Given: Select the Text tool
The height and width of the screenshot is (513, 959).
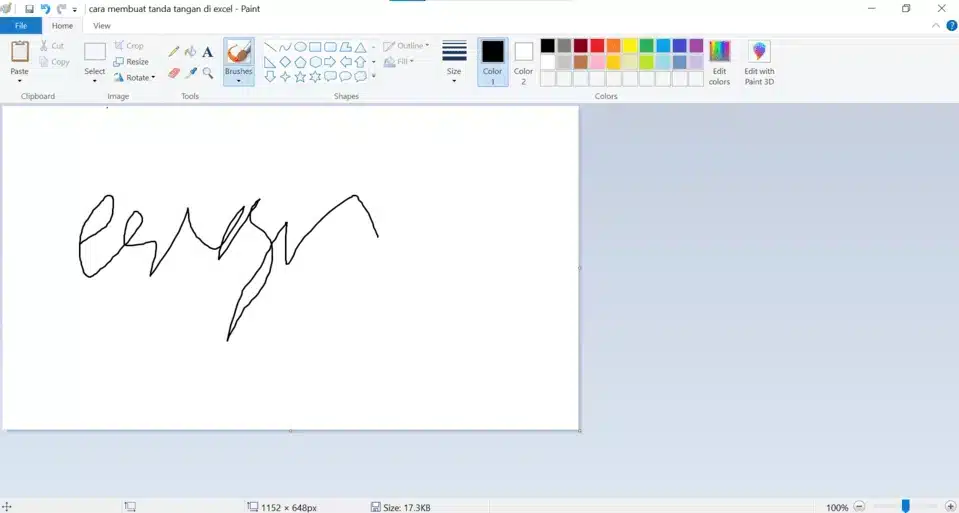Looking at the screenshot, I should (207, 52).
